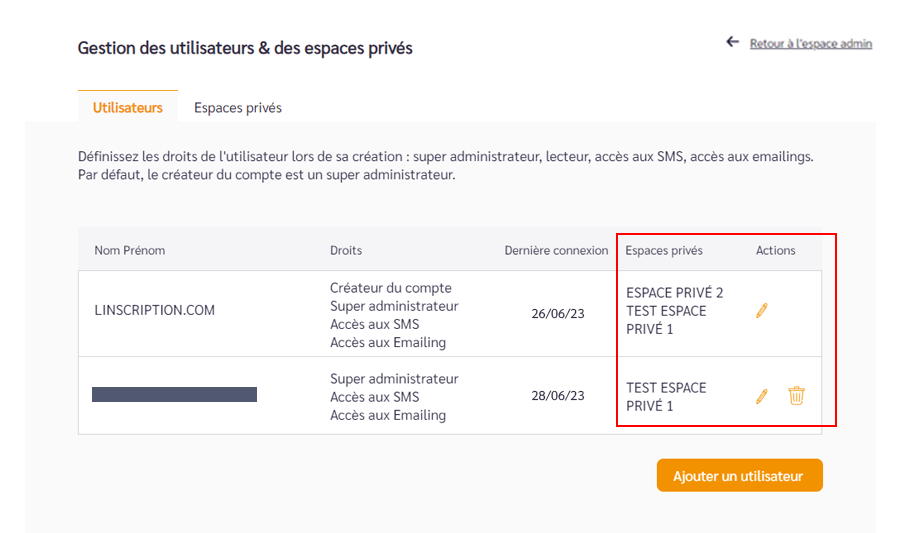Click the Espaces privés column header

click(664, 250)
